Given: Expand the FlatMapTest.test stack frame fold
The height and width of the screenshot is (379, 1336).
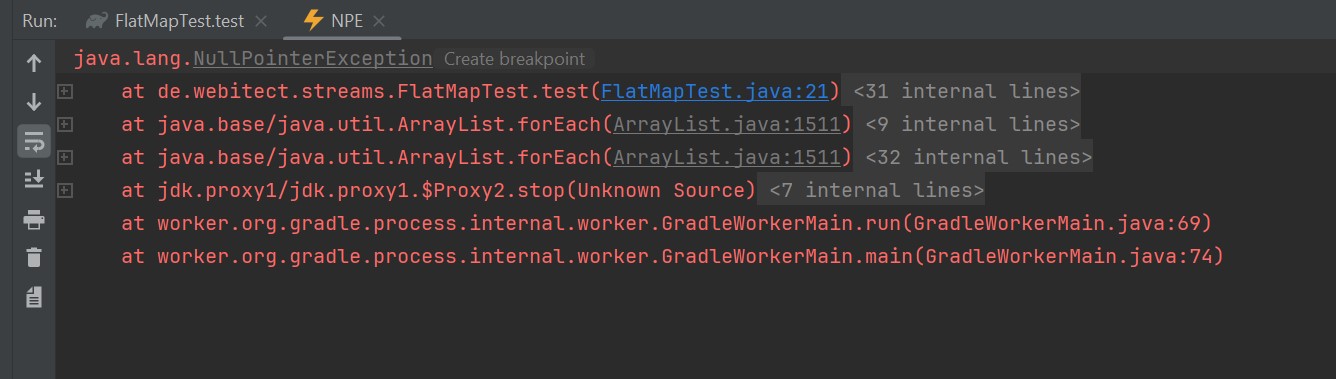Looking at the screenshot, I should point(65,91).
